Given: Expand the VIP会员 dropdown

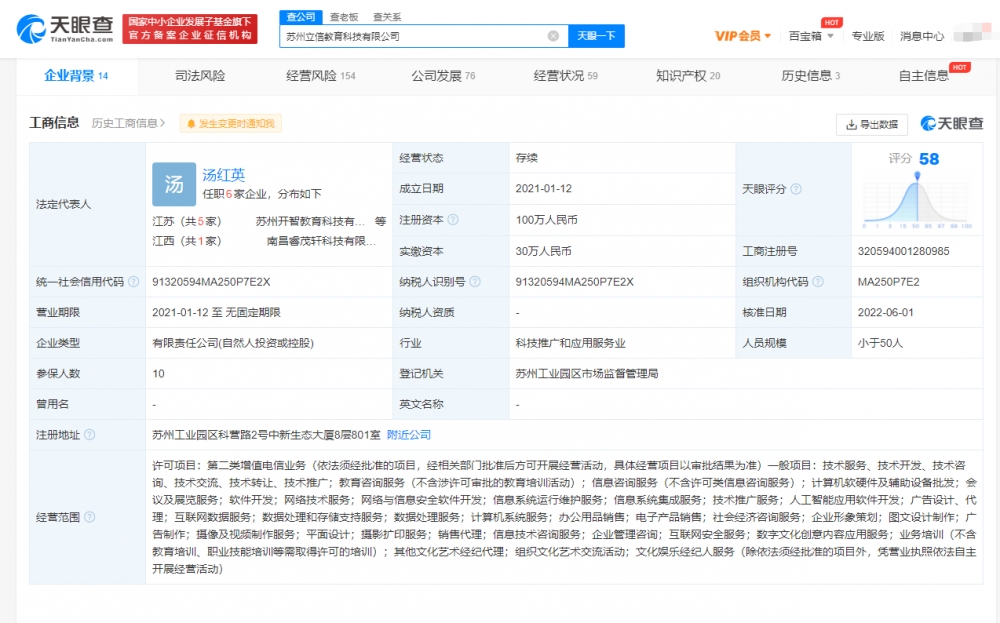Looking at the screenshot, I should pyautogui.click(x=743, y=36).
